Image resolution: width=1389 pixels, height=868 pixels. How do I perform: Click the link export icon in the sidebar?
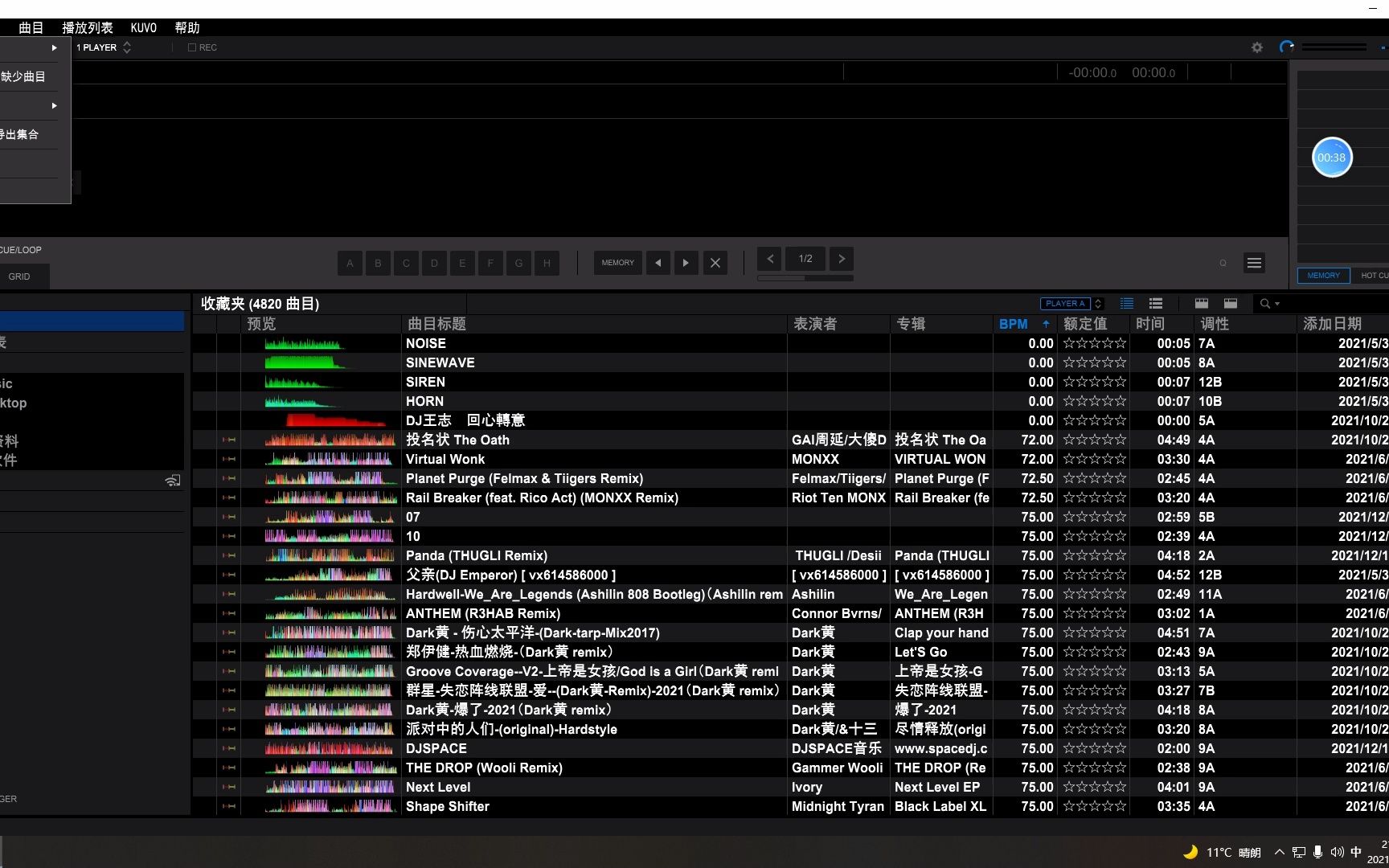tap(172, 480)
